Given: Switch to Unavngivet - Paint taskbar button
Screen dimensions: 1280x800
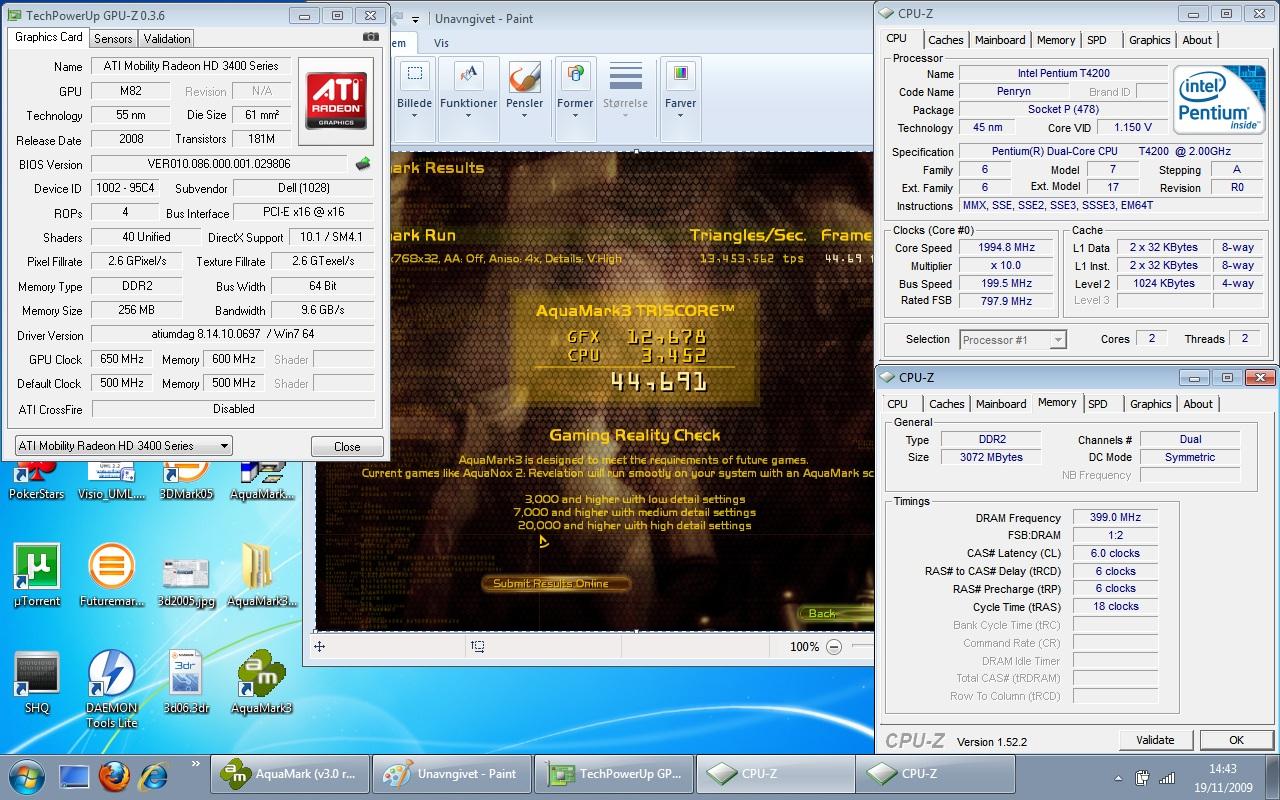Looking at the screenshot, I should (x=452, y=774).
